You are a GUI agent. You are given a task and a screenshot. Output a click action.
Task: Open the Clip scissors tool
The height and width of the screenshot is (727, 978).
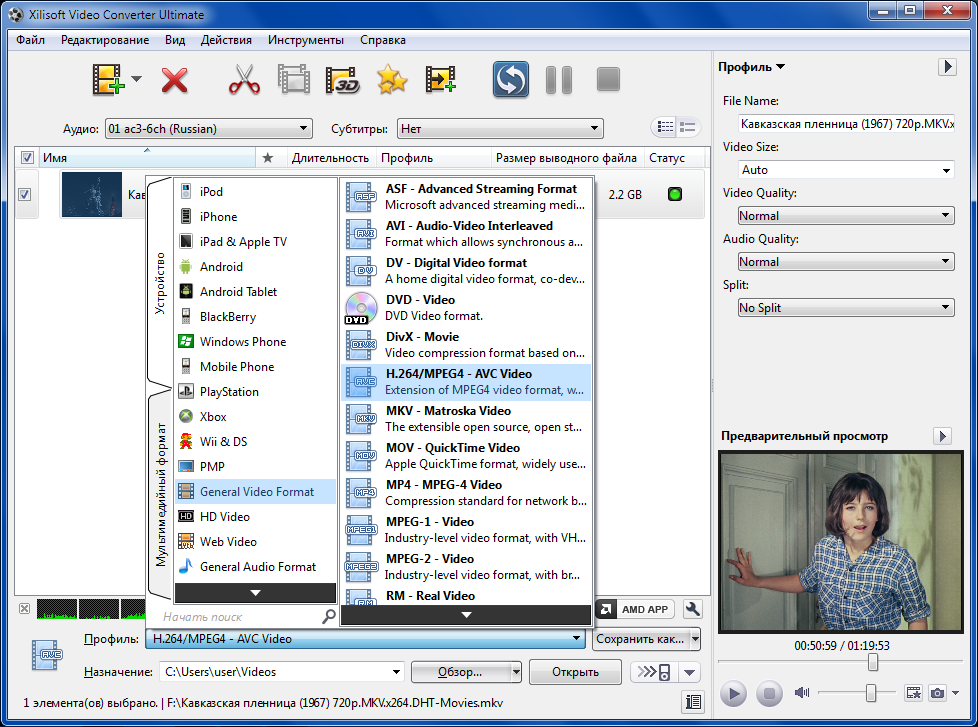tap(244, 80)
